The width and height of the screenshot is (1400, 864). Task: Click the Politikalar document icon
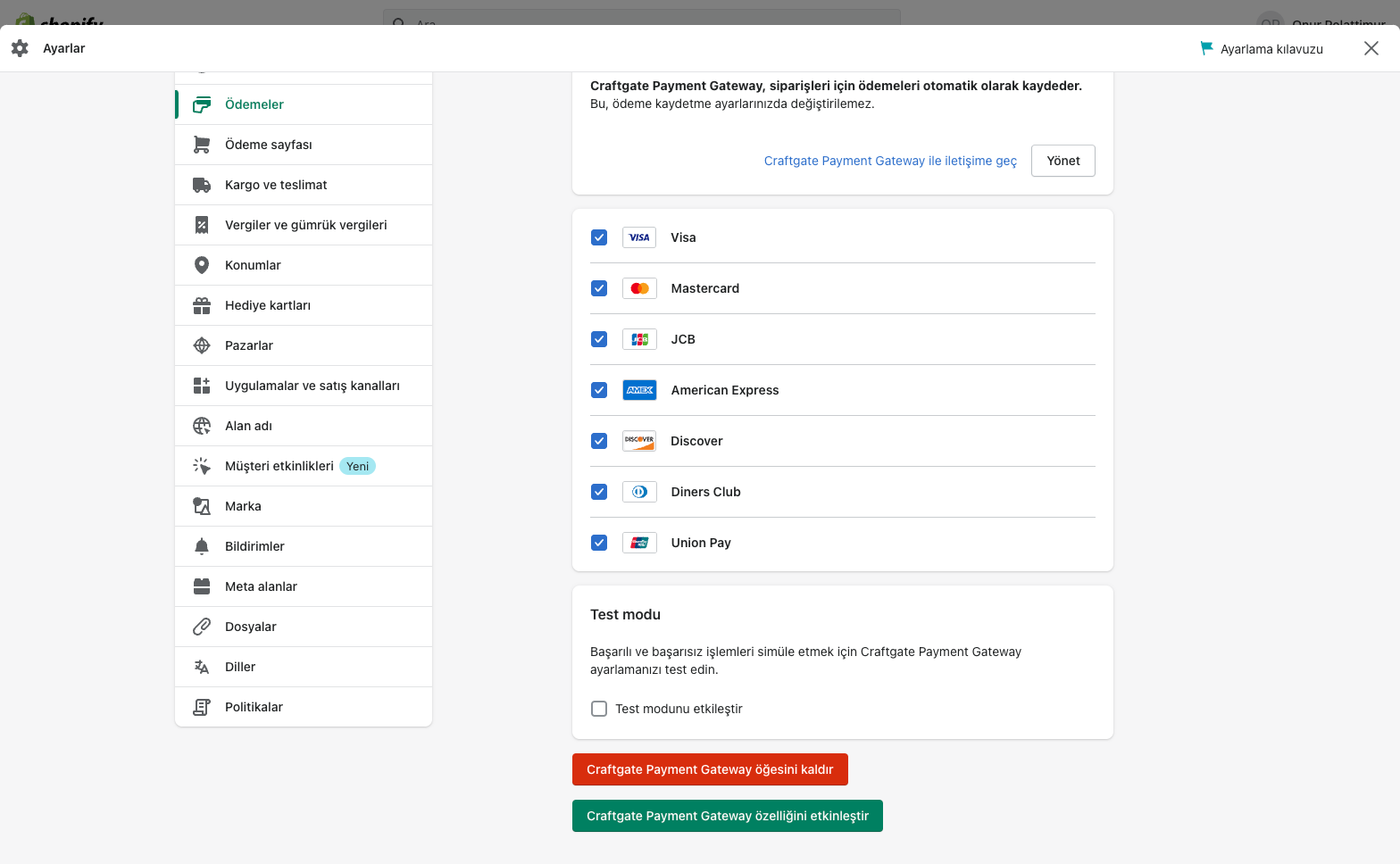tap(202, 707)
